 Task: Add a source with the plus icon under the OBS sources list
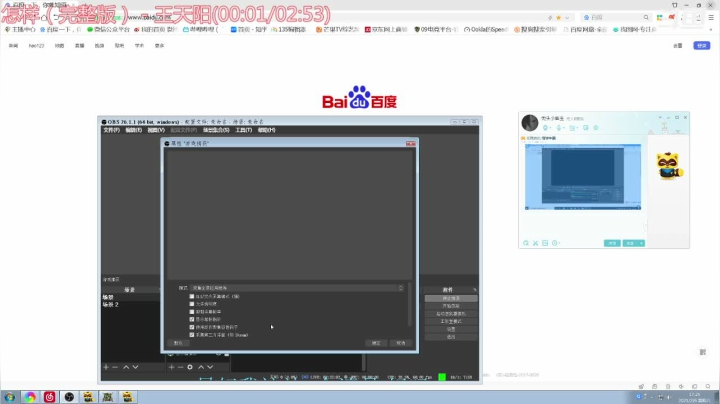tap(171, 367)
